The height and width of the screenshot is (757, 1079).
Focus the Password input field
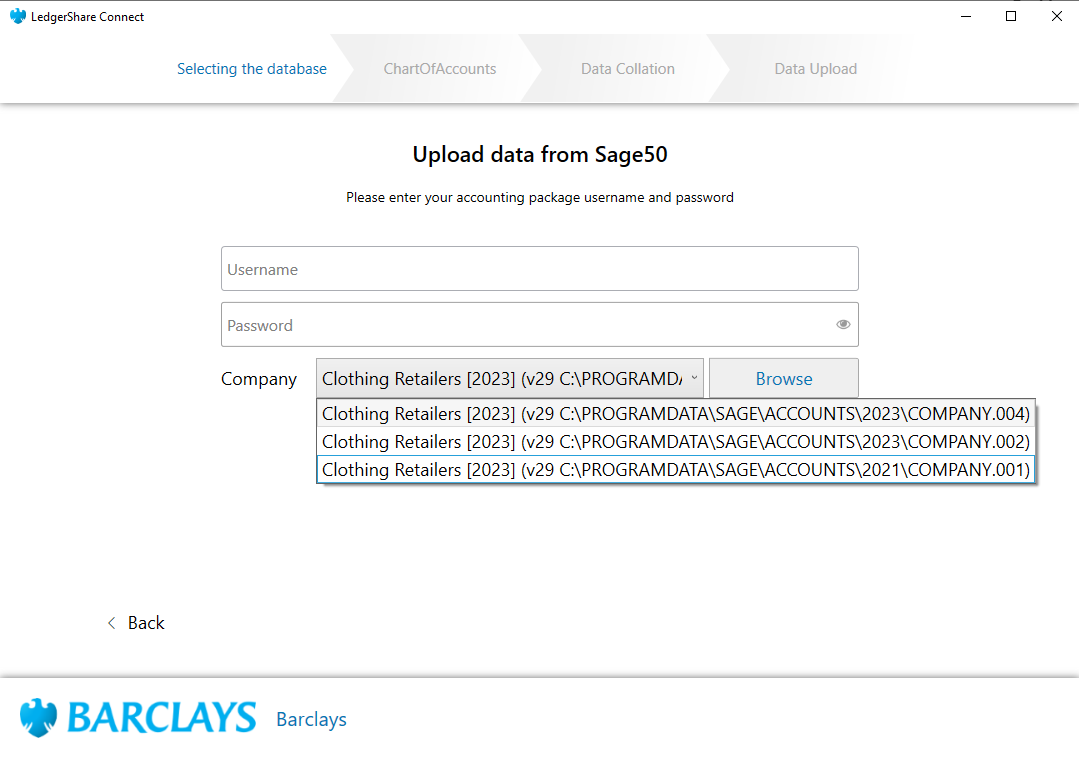[x=525, y=325]
